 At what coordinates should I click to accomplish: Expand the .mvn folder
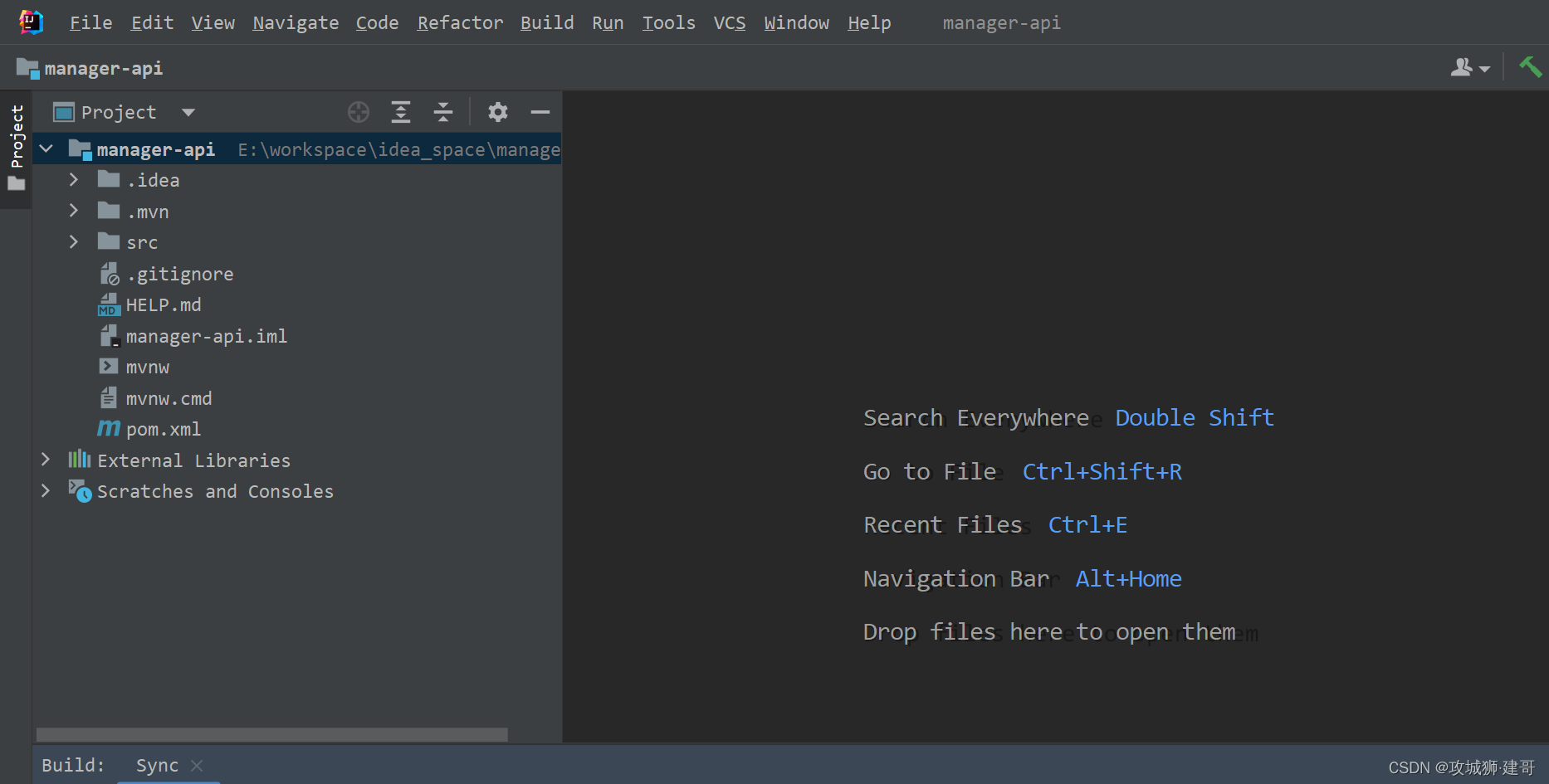pyautogui.click(x=74, y=211)
